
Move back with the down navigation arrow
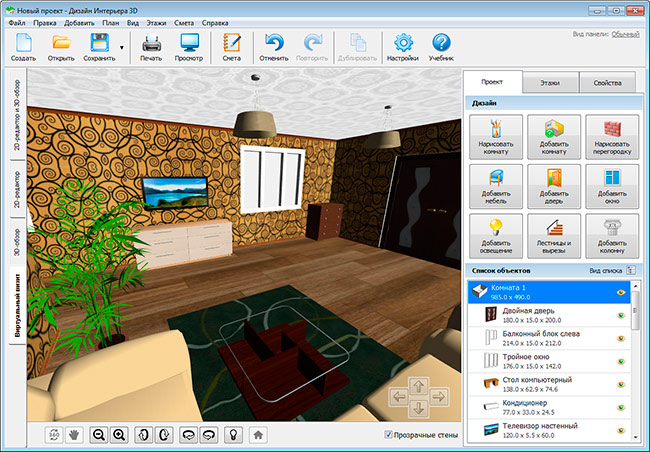[x=419, y=408]
